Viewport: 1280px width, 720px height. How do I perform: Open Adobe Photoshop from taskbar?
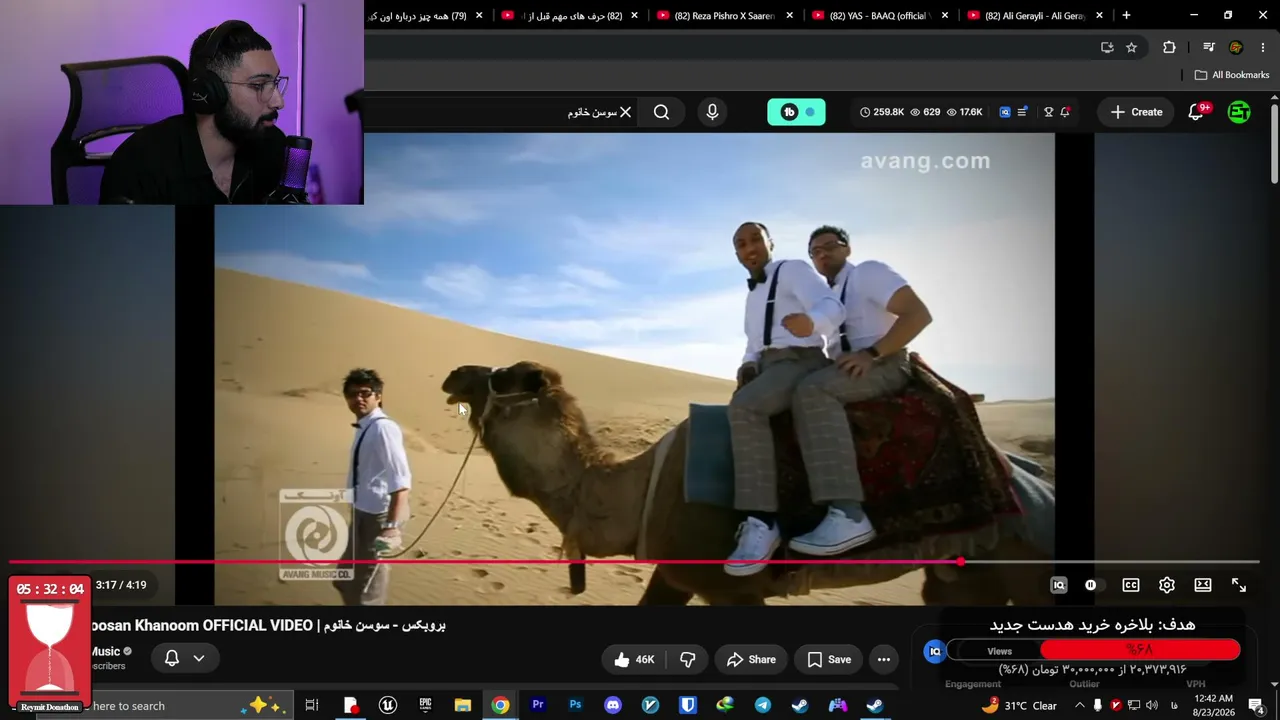click(x=575, y=705)
